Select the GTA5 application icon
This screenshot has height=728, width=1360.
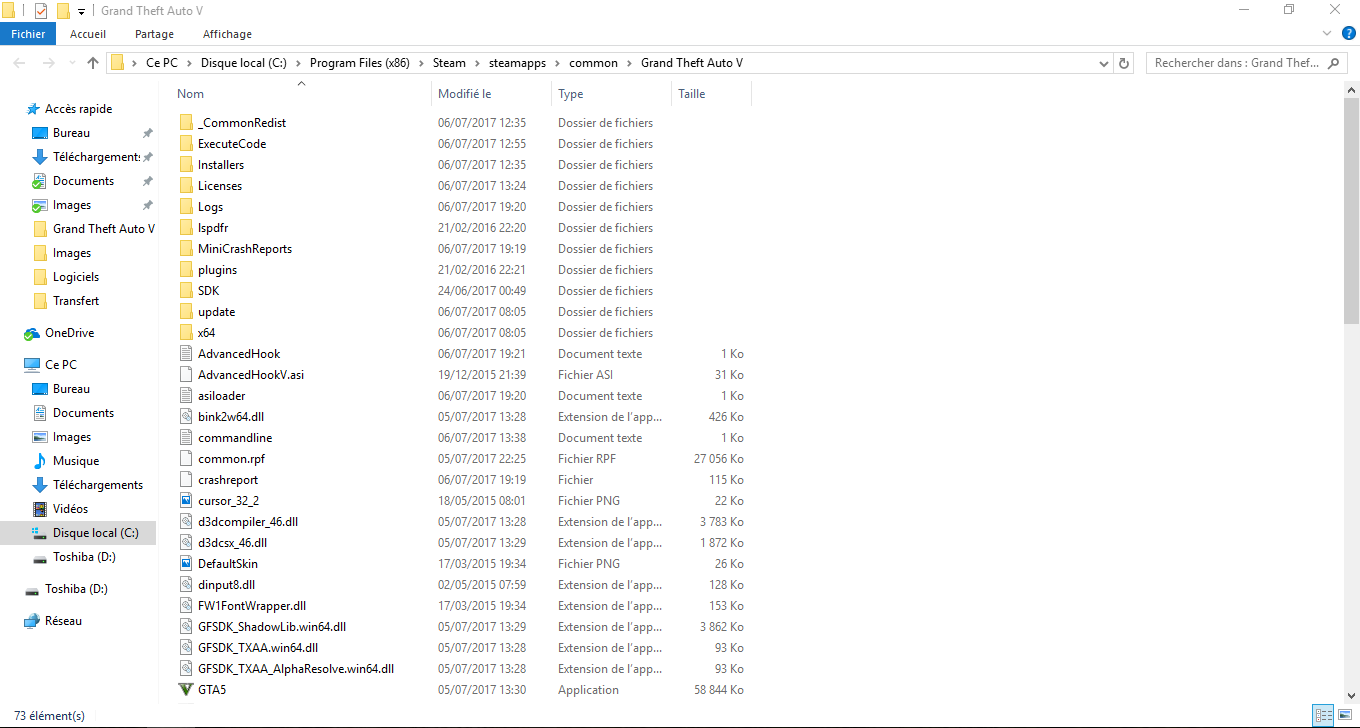pyautogui.click(x=185, y=690)
